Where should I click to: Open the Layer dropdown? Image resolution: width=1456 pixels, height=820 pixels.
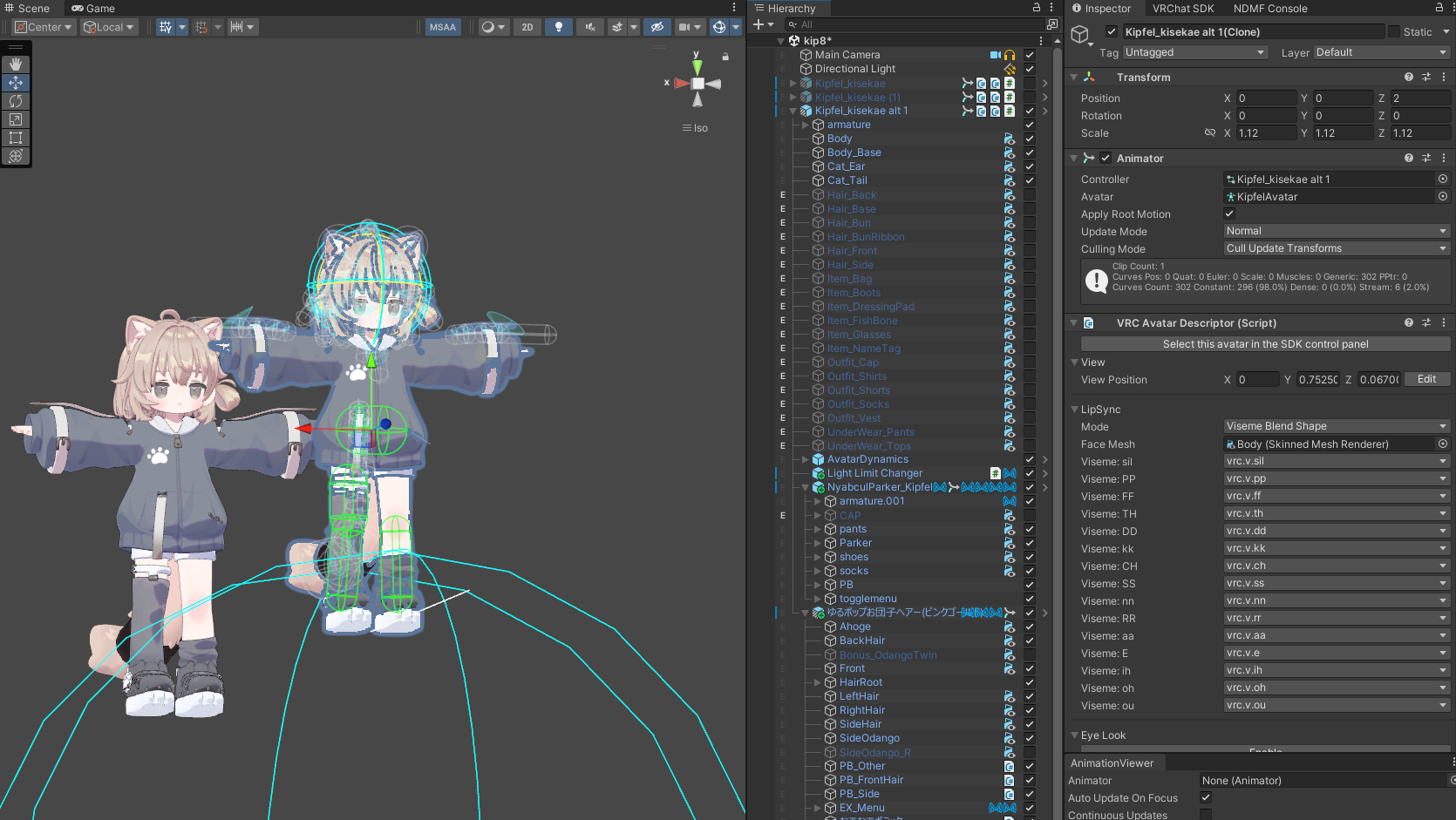(x=1382, y=52)
